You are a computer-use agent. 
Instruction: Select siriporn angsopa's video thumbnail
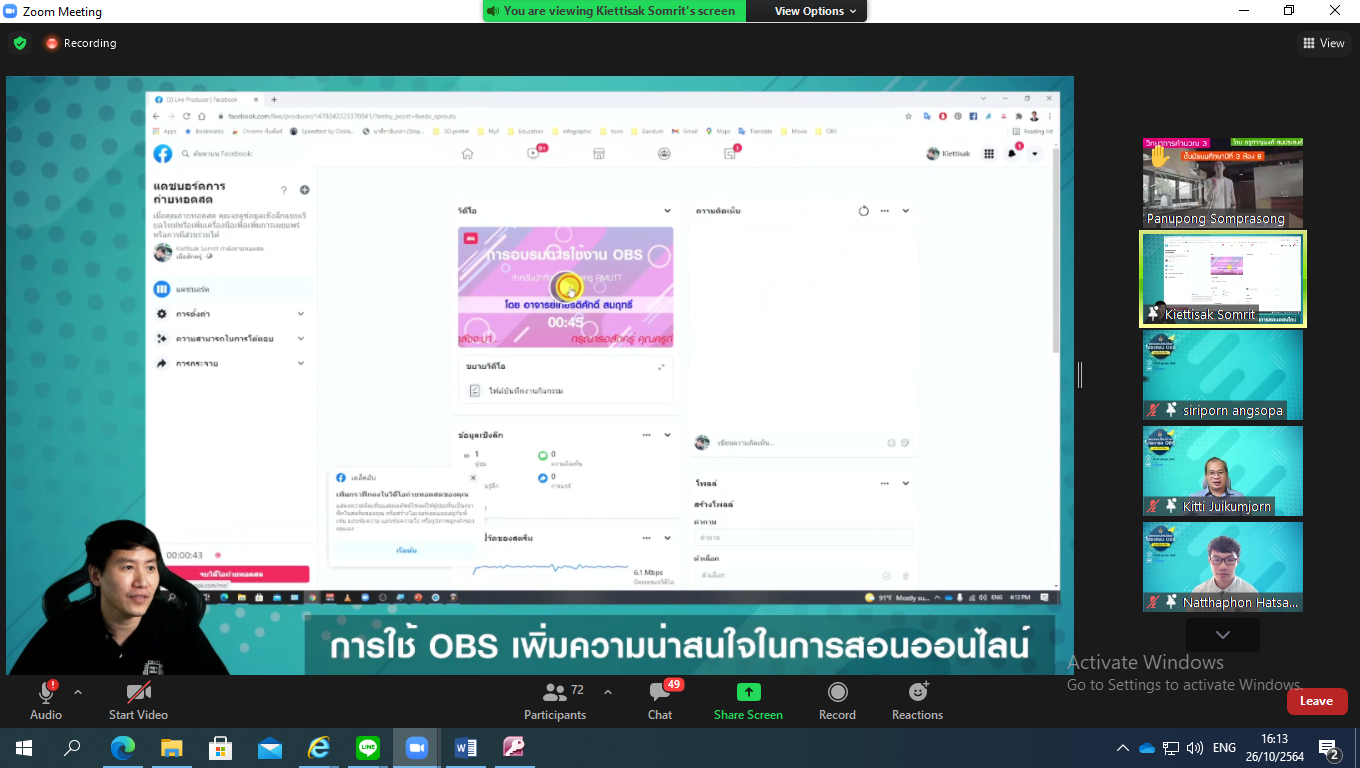[1223, 375]
